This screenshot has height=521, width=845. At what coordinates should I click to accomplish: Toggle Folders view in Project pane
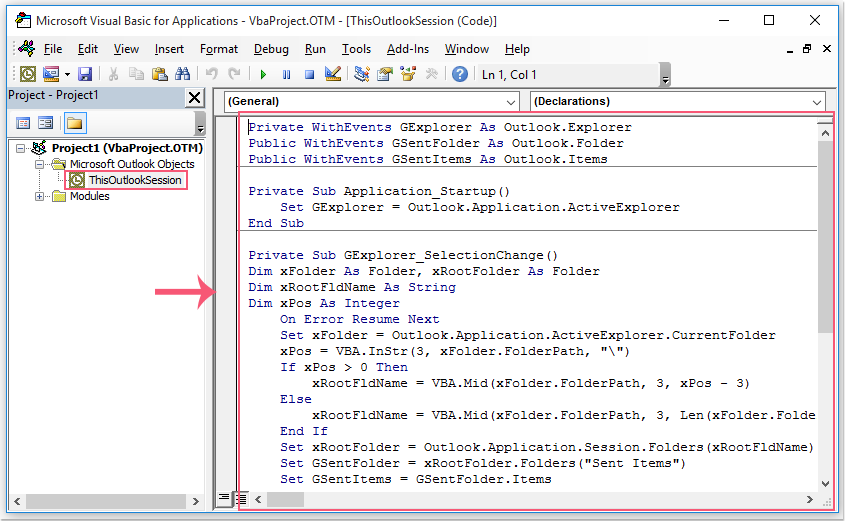click(x=74, y=123)
